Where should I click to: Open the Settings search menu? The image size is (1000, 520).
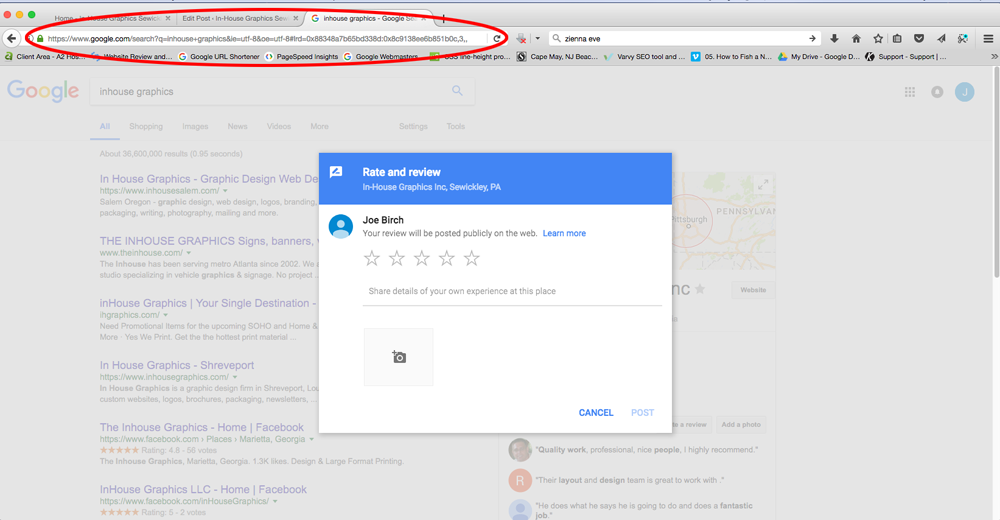[413, 126]
